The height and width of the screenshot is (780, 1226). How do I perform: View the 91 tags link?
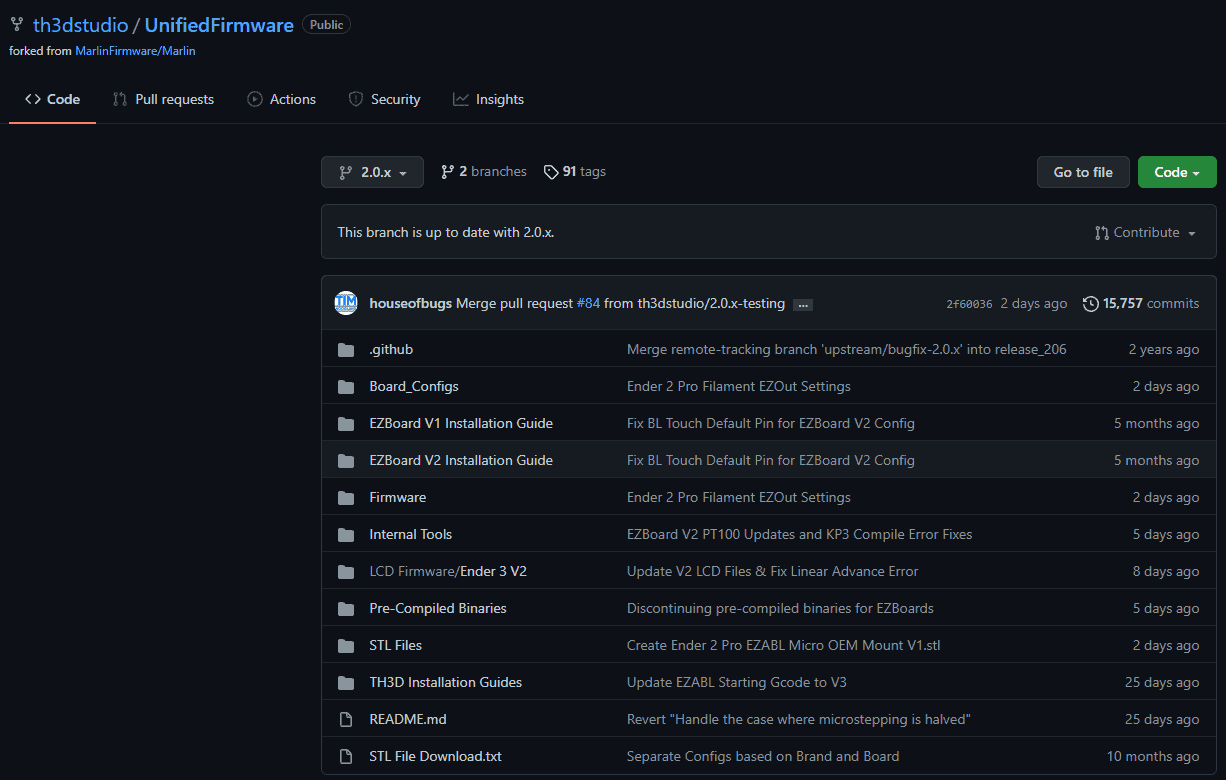point(575,172)
